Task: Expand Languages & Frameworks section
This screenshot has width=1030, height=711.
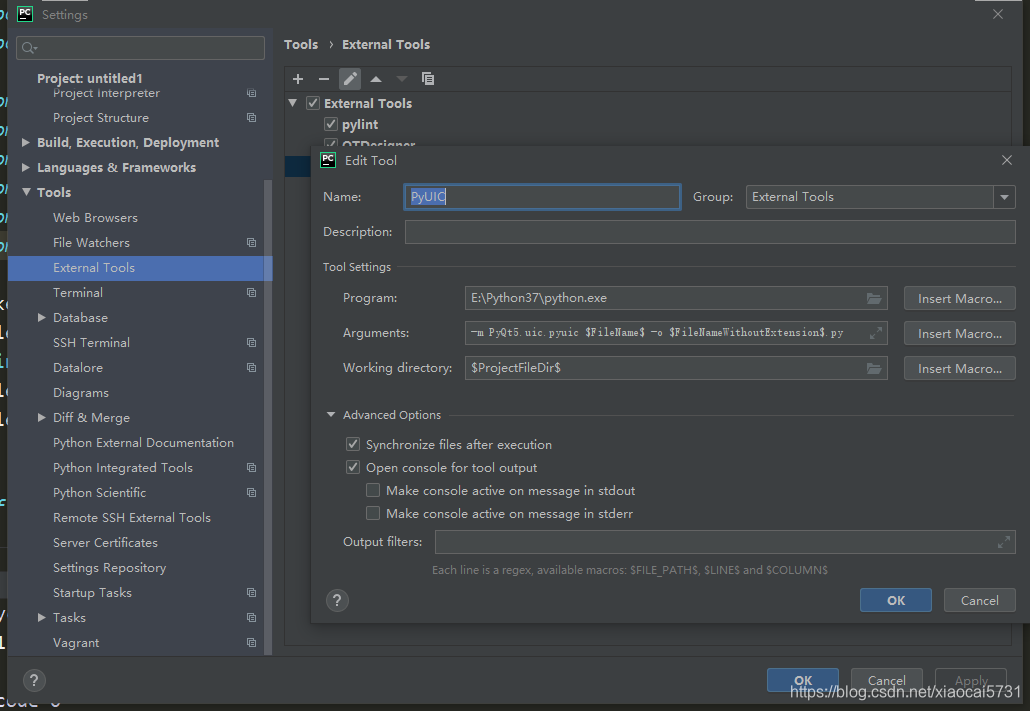Action: [x=26, y=168]
